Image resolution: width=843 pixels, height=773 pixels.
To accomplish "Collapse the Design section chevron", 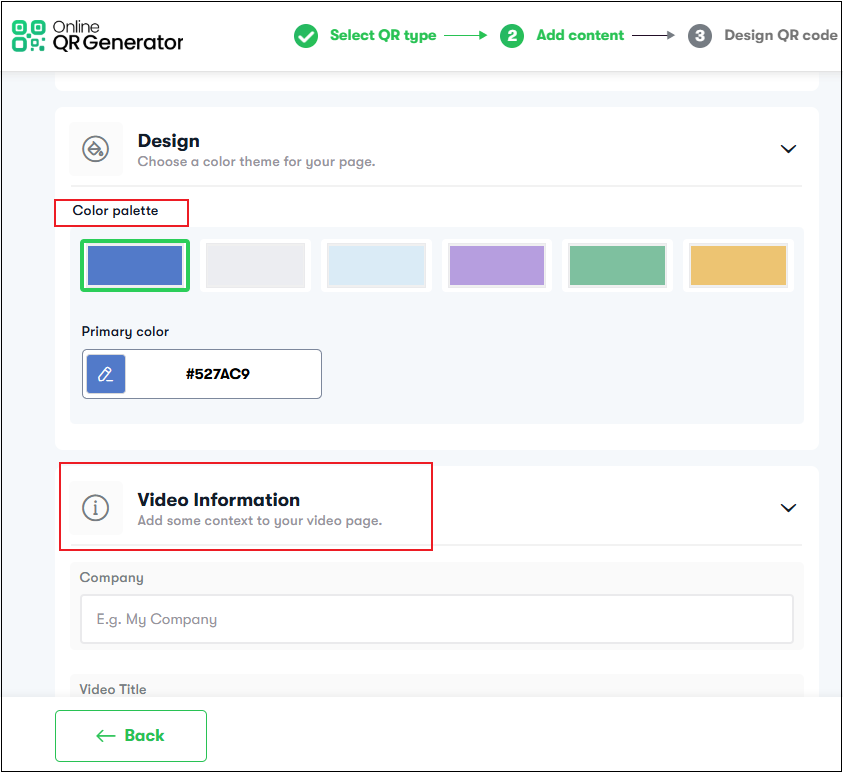I will point(788,148).
